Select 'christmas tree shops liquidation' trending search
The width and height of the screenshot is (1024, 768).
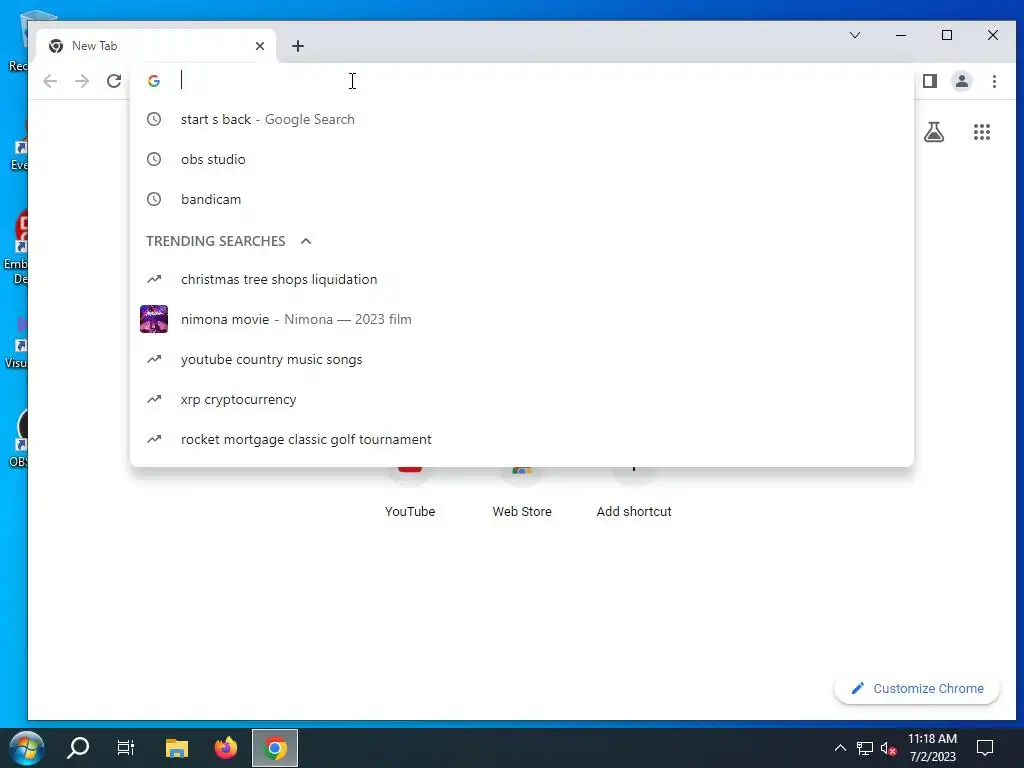tap(522, 280)
